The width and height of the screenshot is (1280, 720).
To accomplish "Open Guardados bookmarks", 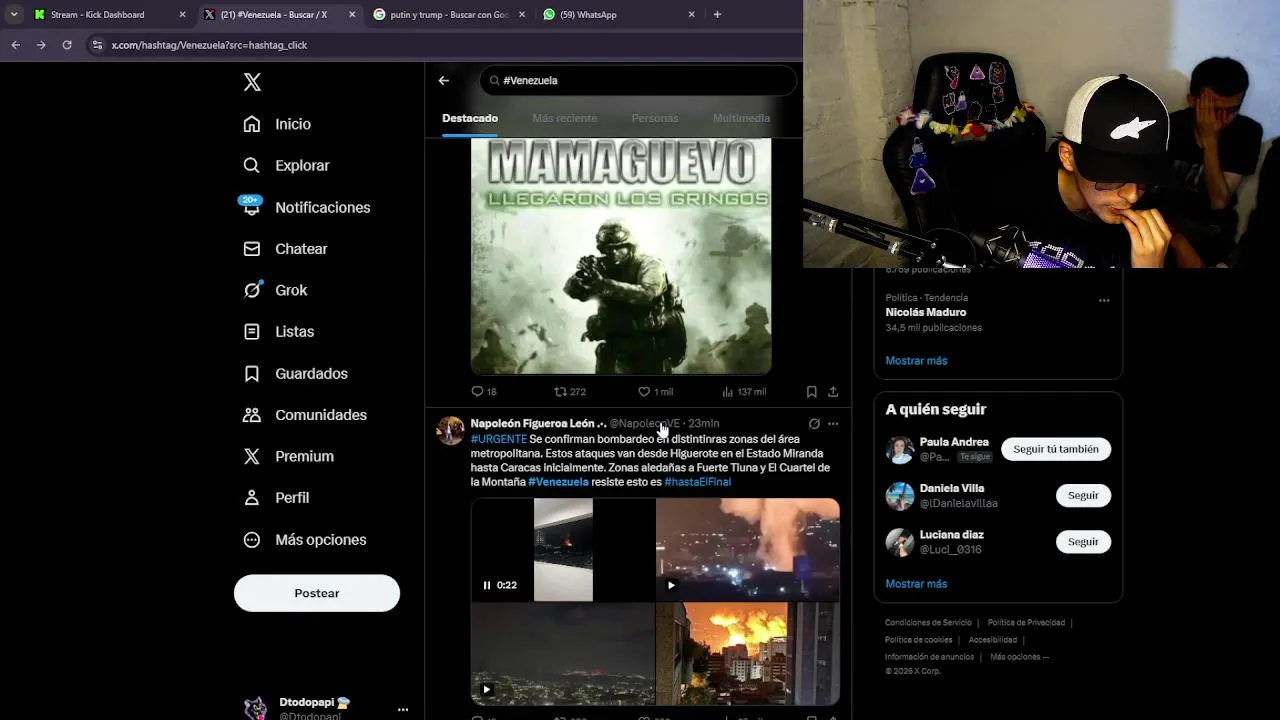I will tap(296, 373).
